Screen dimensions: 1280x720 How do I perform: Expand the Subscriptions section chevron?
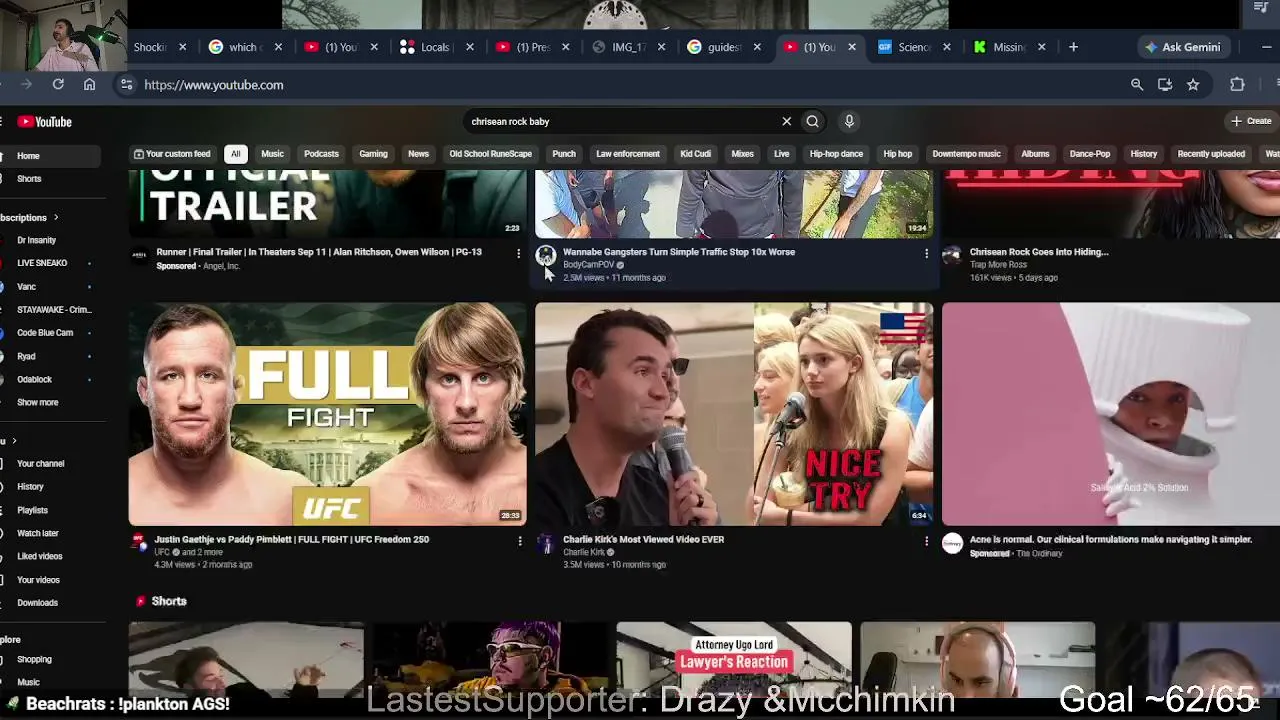click(x=56, y=218)
